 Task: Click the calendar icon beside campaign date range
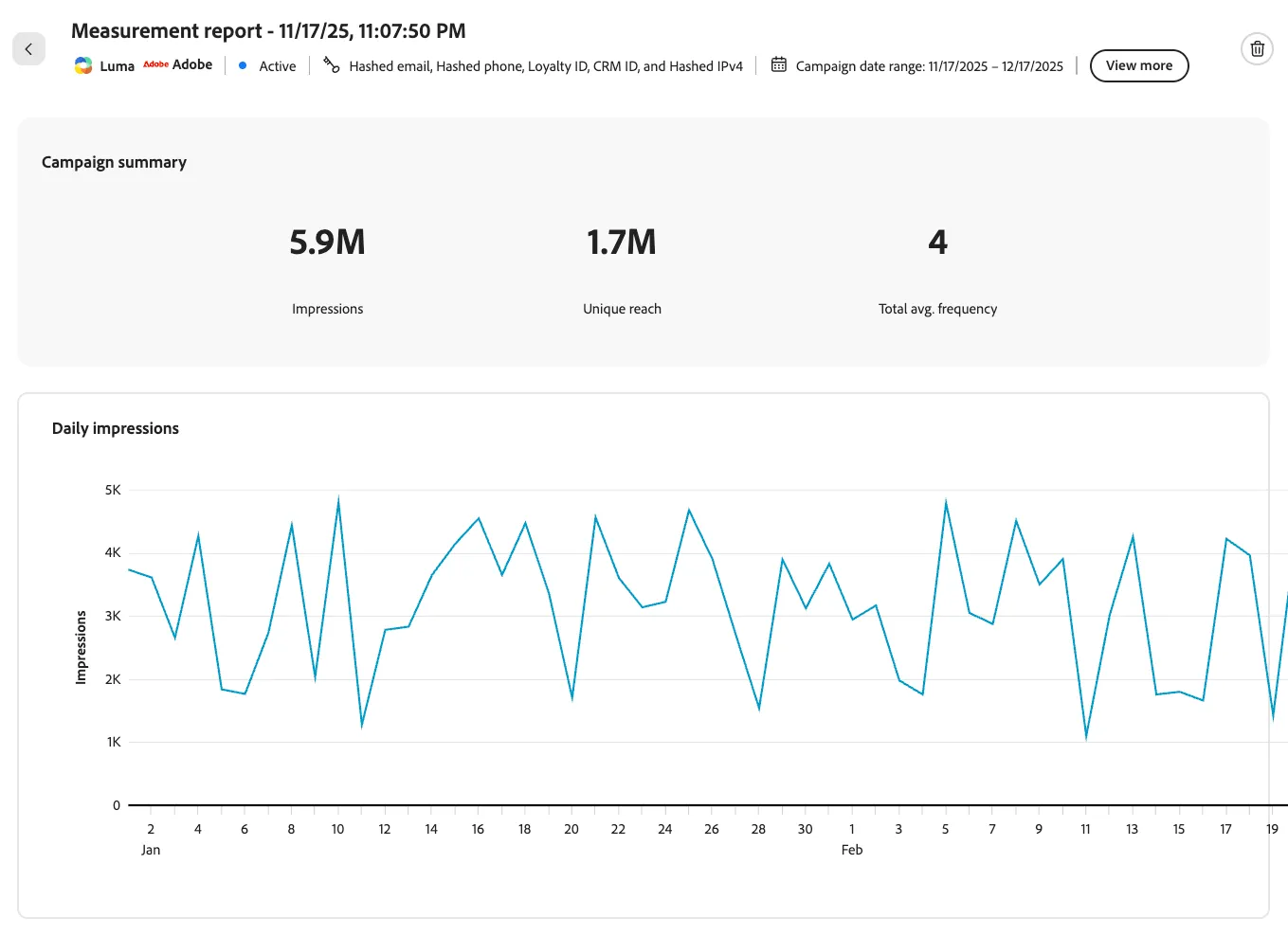779,64
